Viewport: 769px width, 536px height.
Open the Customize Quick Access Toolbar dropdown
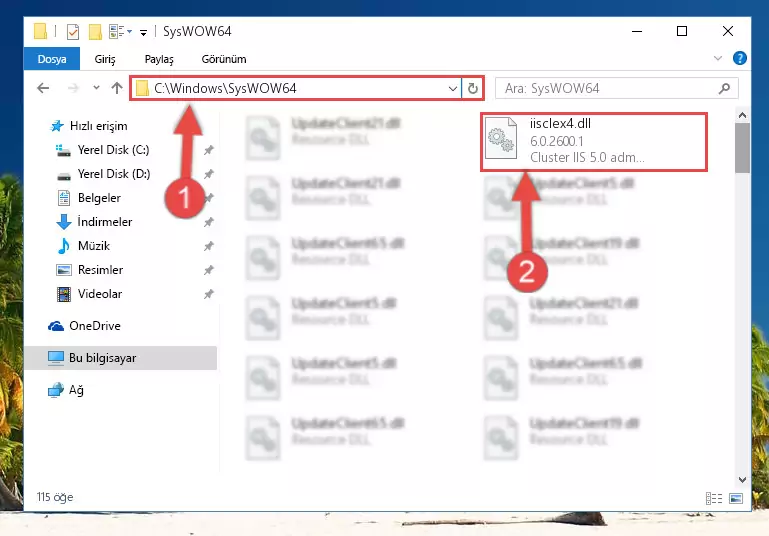(x=143, y=32)
